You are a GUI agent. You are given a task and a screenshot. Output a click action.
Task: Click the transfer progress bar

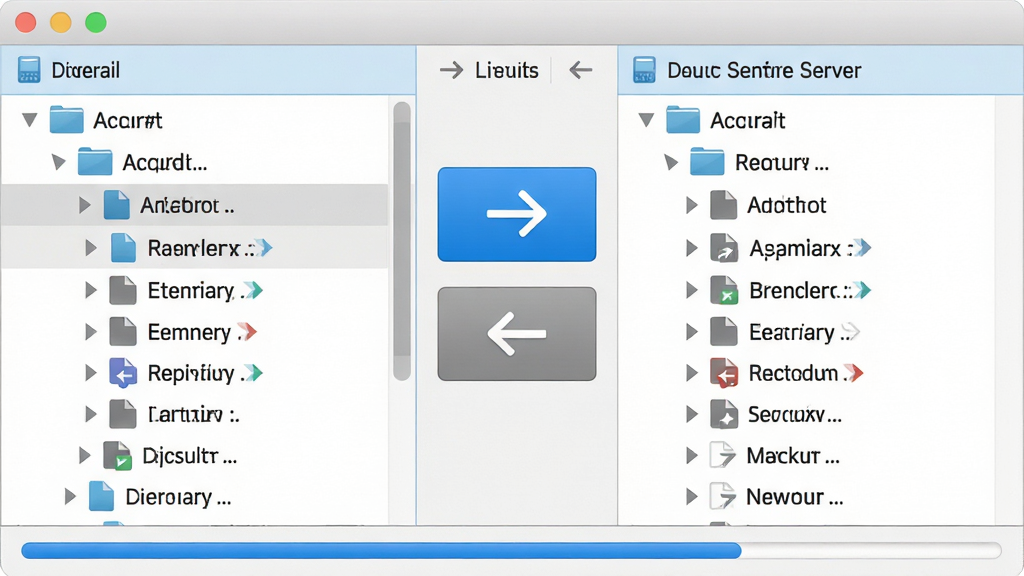511,551
